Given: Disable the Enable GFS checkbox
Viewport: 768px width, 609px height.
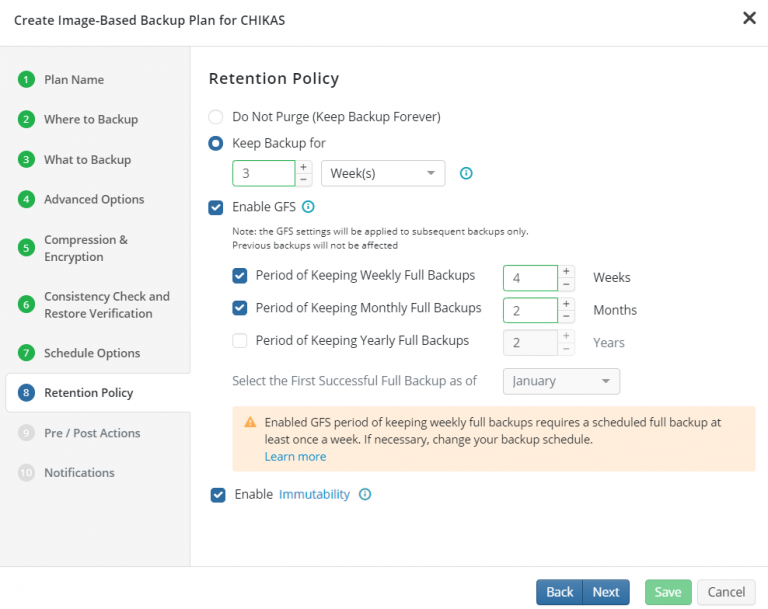Looking at the screenshot, I should (x=215, y=207).
